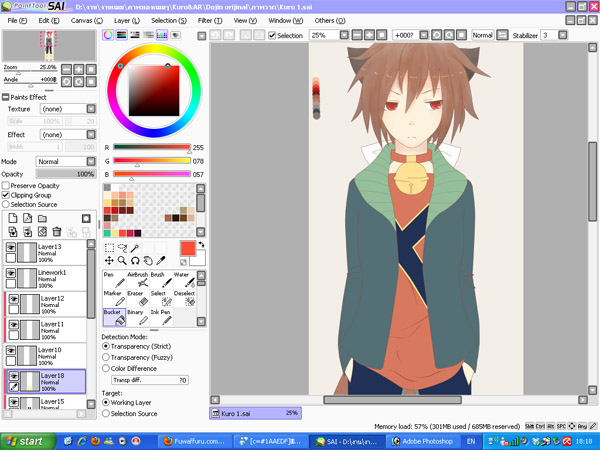
Task: Open the File menu
Action: [x=17, y=20]
